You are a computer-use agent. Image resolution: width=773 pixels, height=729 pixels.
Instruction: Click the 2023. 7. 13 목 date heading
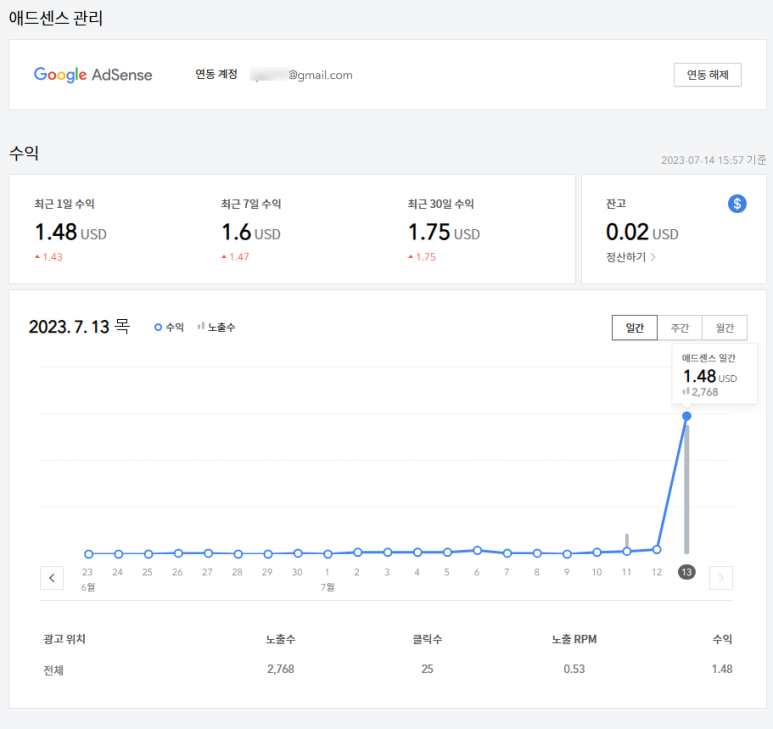click(x=79, y=327)
